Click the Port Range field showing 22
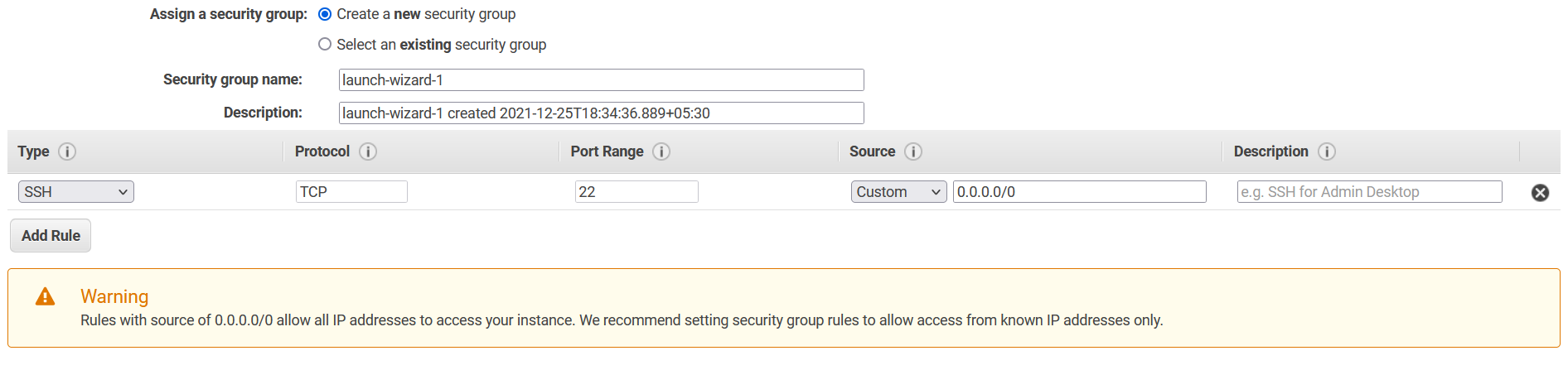Viewport: 1568px width, 370px height. (x=636, y=192)
